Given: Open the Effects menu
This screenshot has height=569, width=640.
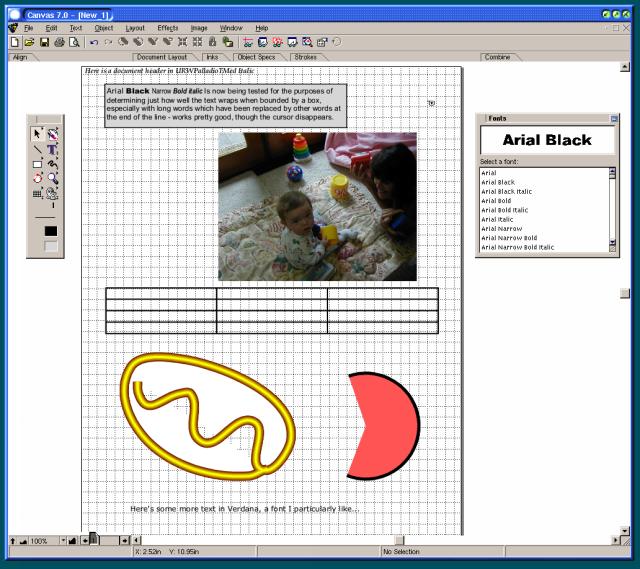Looking at the screenshot, I should point(167,28).
